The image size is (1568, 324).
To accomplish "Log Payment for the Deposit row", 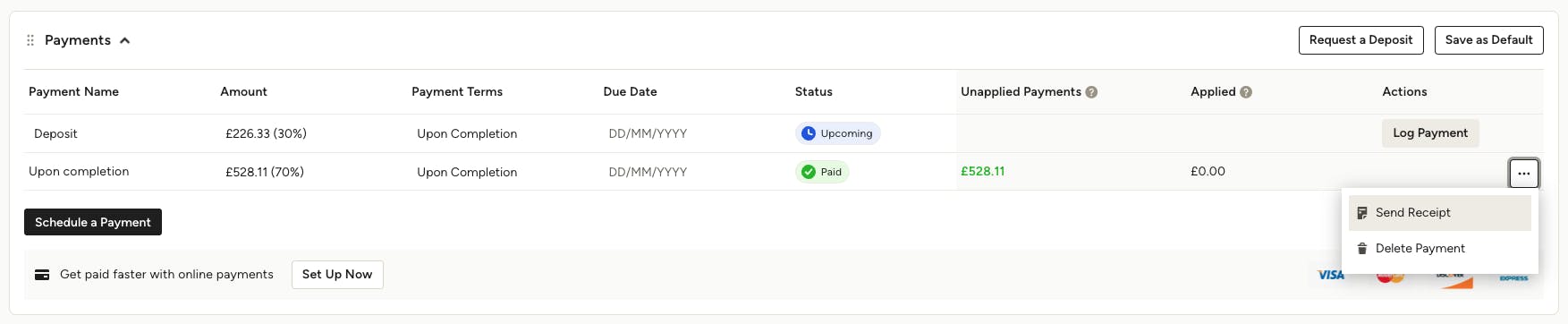I will (x=1430, y=133).
